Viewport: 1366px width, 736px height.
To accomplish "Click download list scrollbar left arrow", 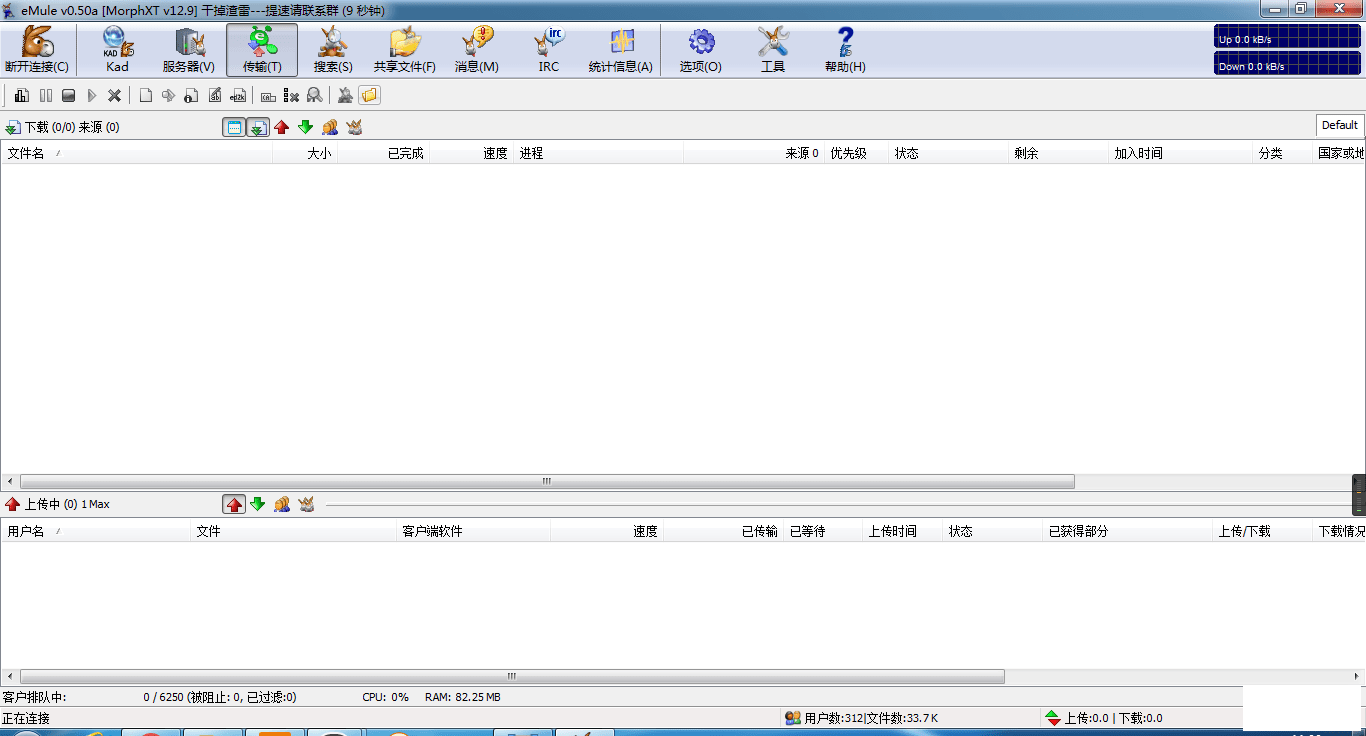I will pos(10,481).
